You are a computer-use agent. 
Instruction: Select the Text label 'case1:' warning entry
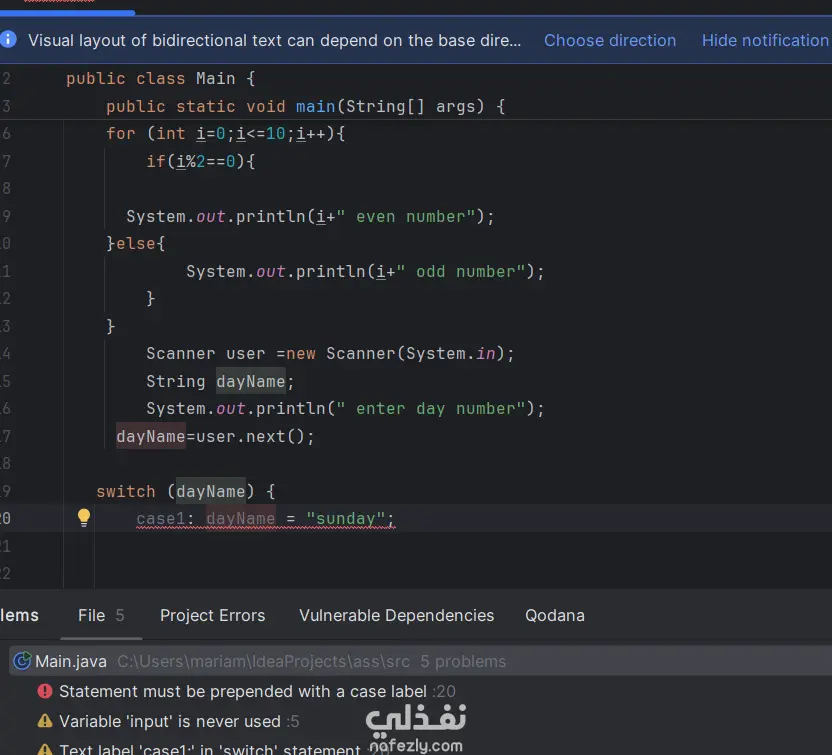pyautogui.click(x=209, y=748)
